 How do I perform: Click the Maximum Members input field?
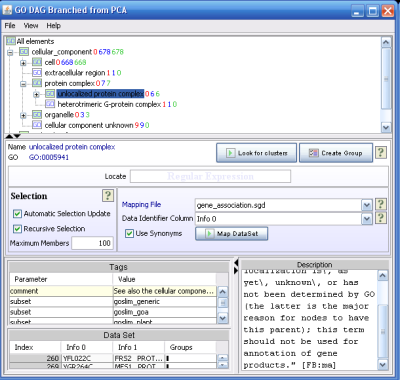[92, 243]
